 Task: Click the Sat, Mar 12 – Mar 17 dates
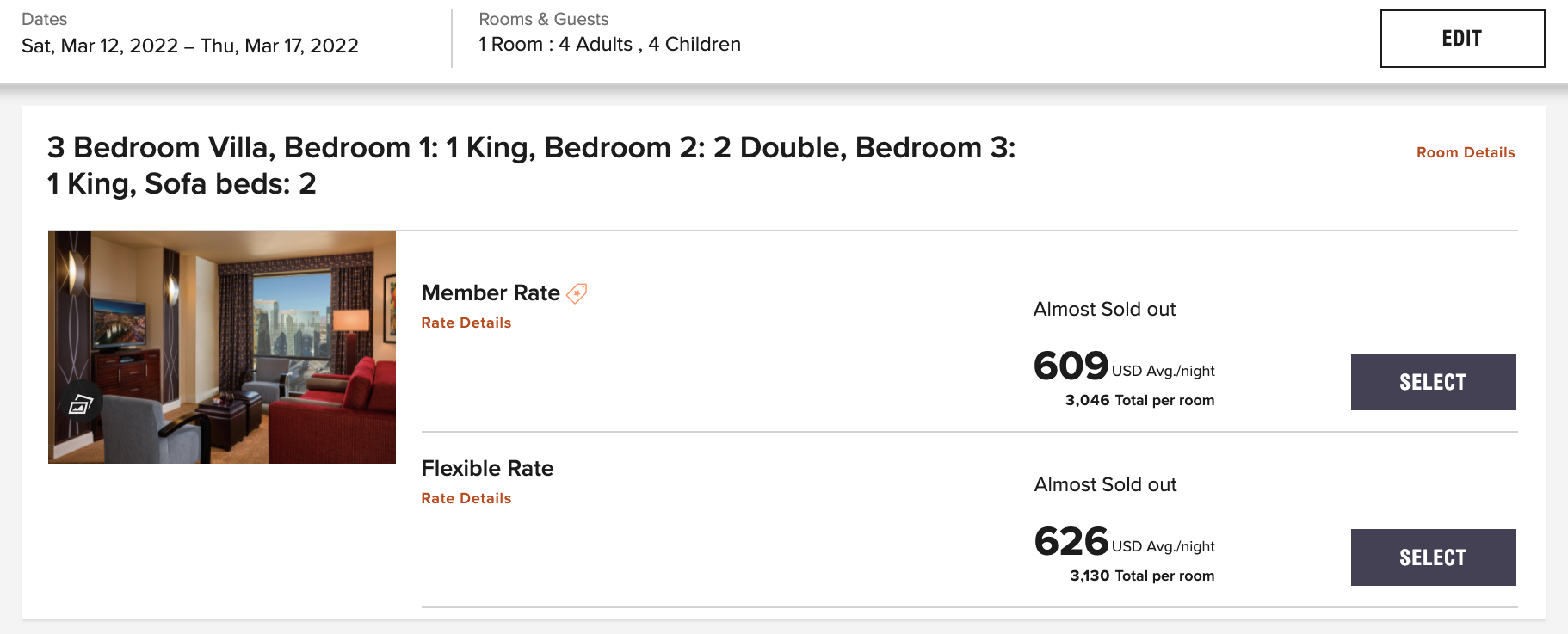(x=189, y=46)
